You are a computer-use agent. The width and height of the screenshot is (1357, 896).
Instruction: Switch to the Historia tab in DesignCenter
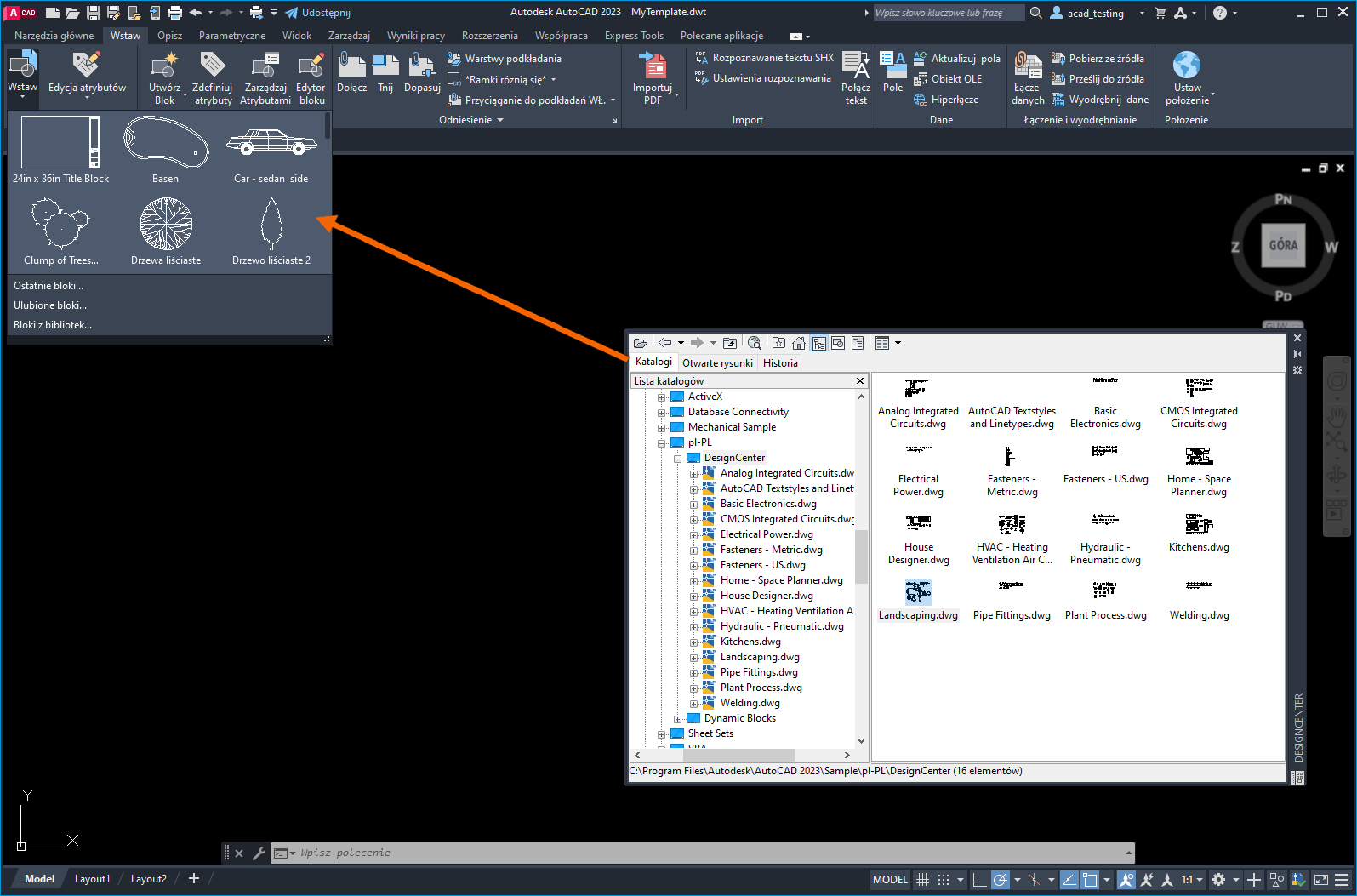[x=780, y=363]
